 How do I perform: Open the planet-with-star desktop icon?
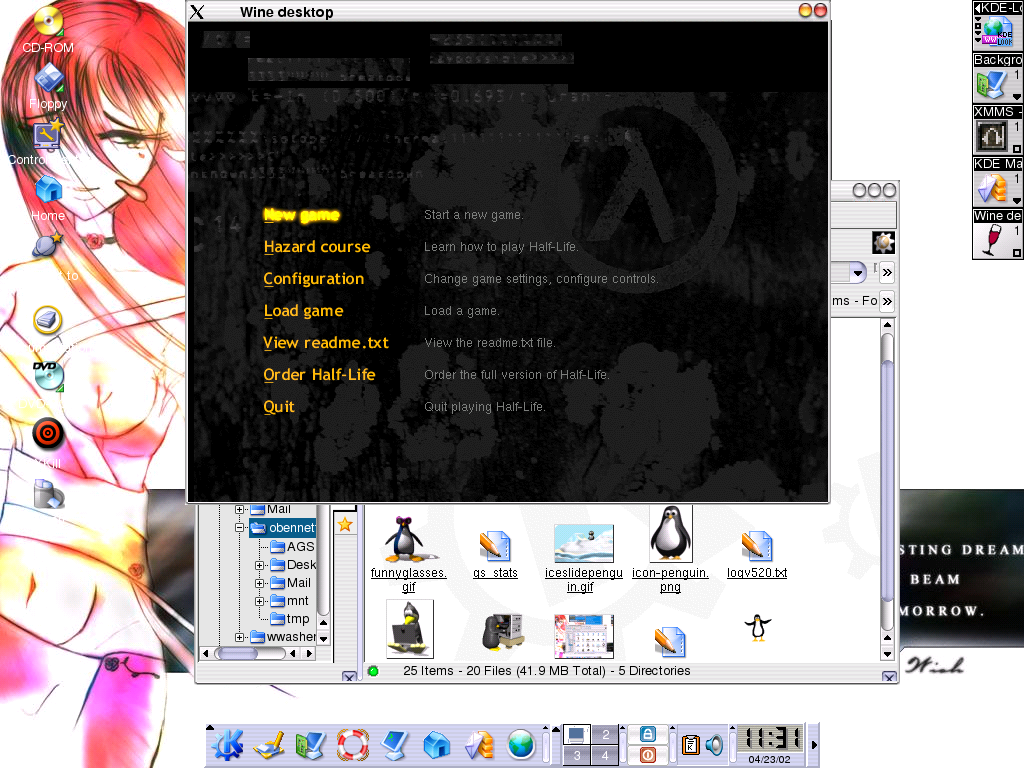pos(48,246)
